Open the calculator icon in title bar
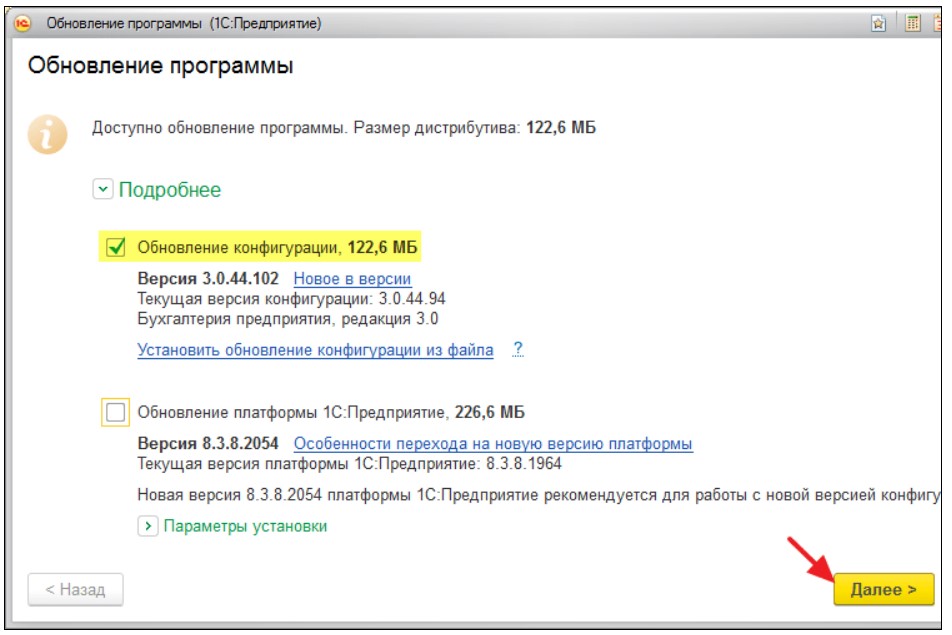The width and height of the screenshot is (952, 635). pyautogui.click(x=912, y=24)
